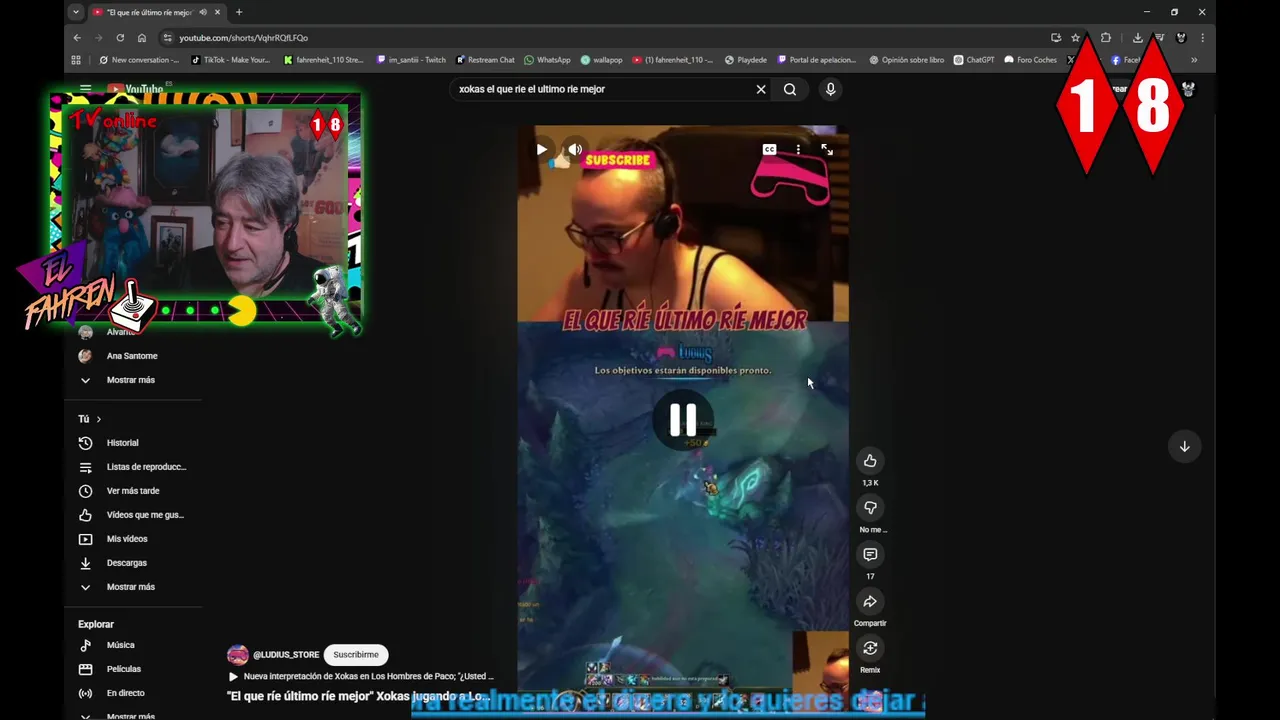Open the extensions puzzle icon
Viewport: 1280px width, 720px height.
click(x=1106, y=38)
